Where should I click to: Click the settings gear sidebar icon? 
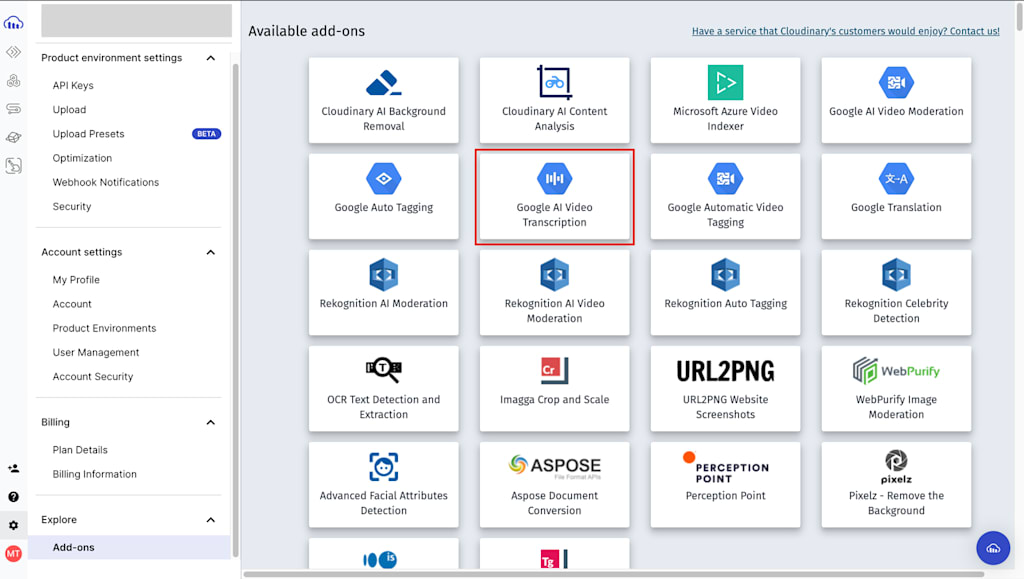(x=13, y=525)
